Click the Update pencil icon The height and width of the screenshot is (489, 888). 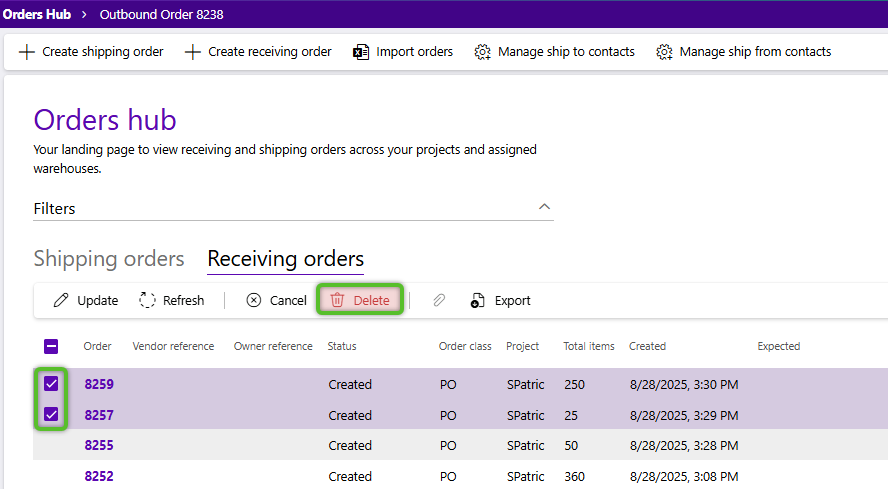click(x=62, y=300)
